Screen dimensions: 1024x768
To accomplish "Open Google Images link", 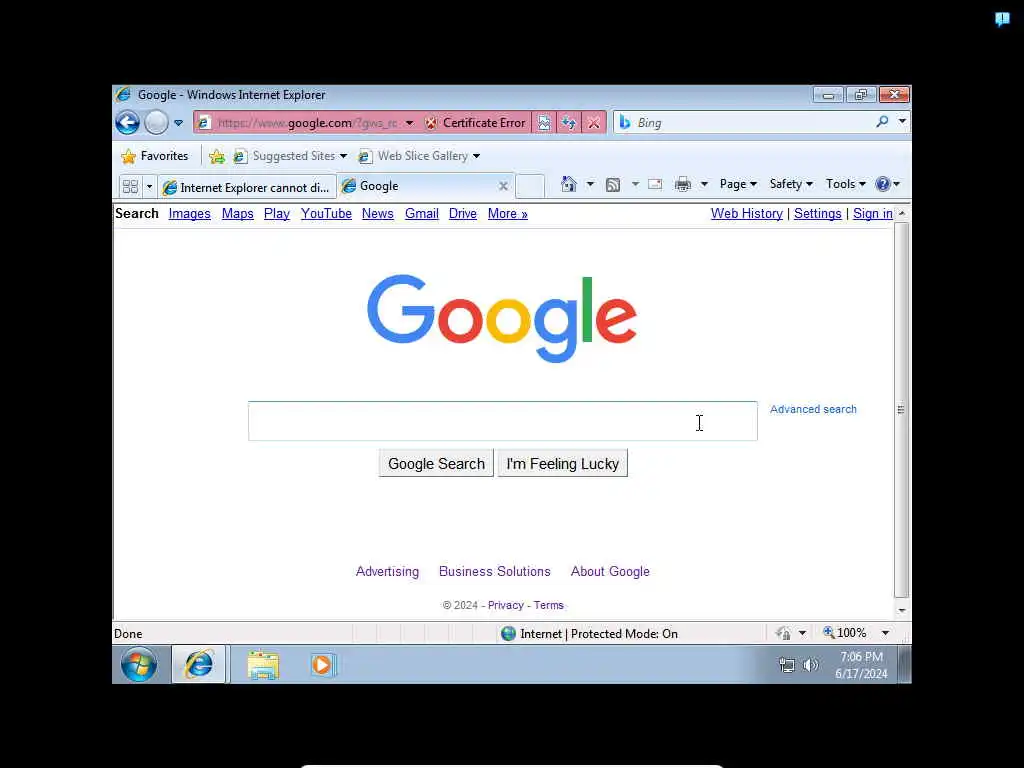I will (x=189, y=214).
